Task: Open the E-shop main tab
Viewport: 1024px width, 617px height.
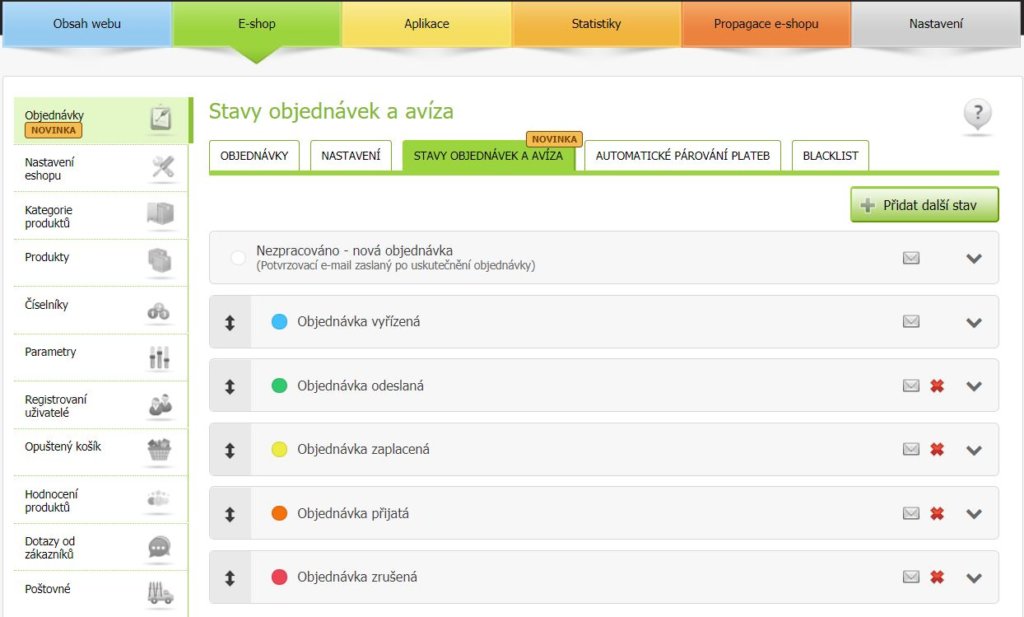Action: (257, 24)
